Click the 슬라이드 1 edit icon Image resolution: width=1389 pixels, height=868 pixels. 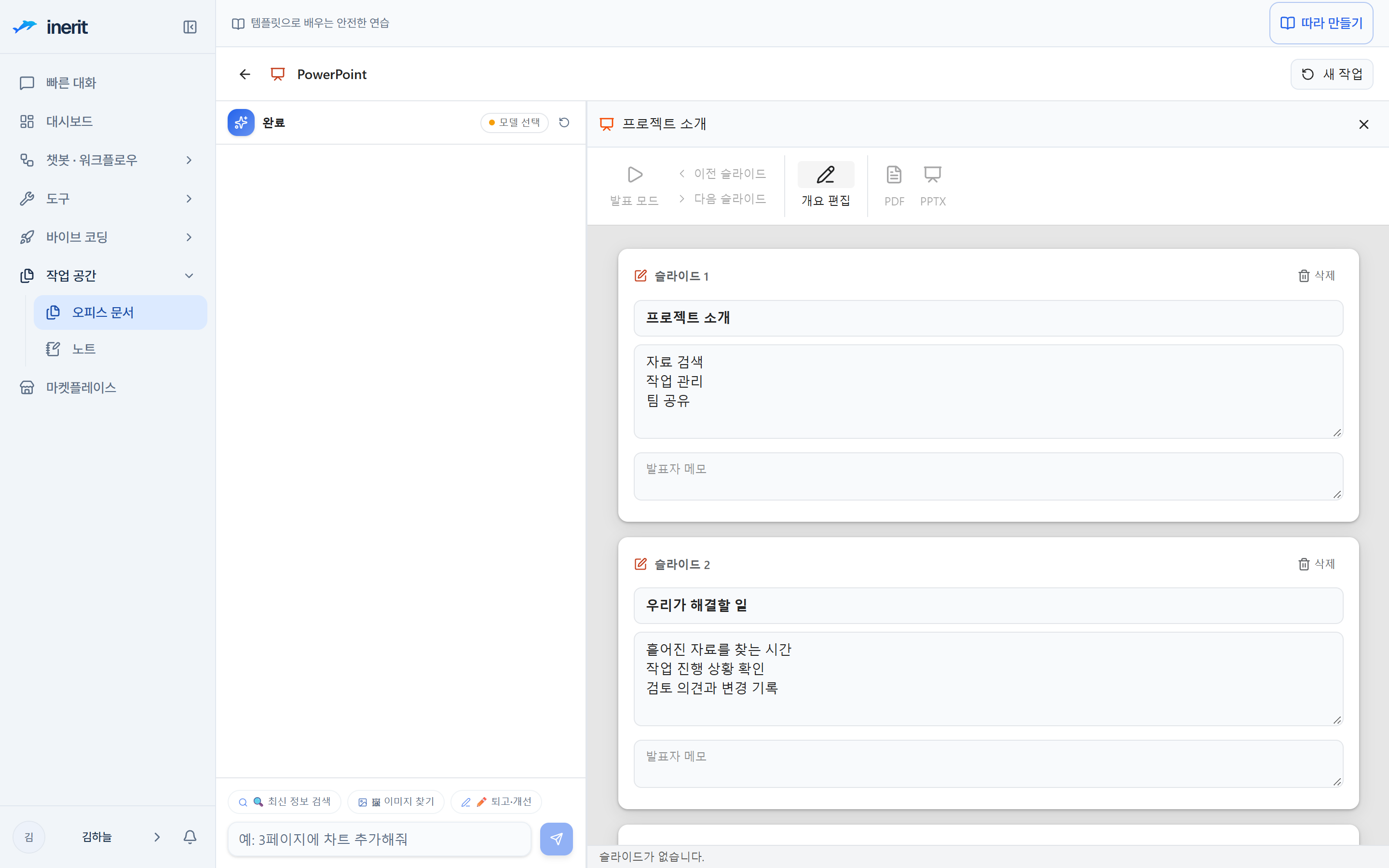tap(641, 275)
